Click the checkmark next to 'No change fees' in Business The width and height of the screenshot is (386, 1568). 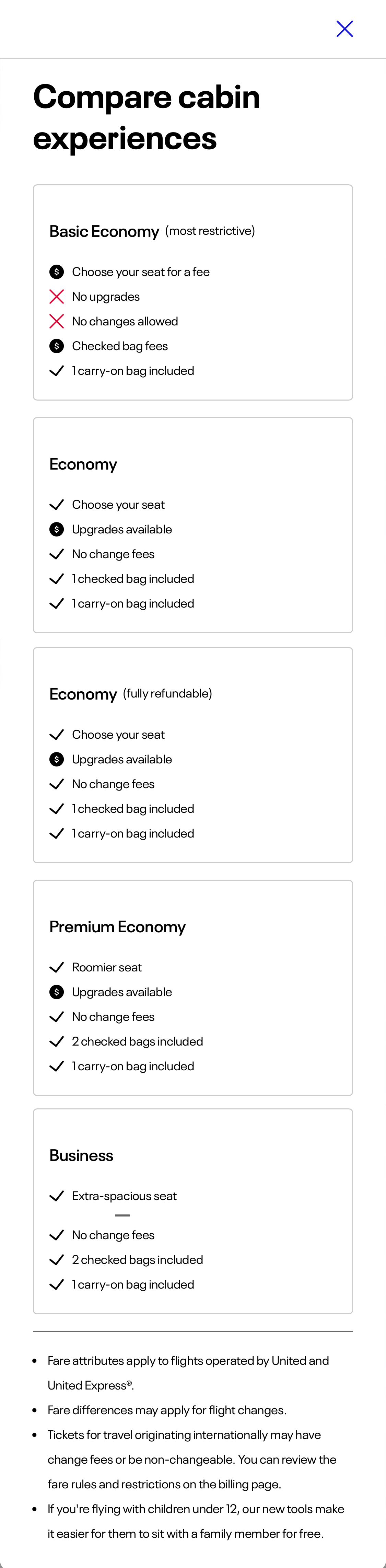click(x=57, y=1235)
